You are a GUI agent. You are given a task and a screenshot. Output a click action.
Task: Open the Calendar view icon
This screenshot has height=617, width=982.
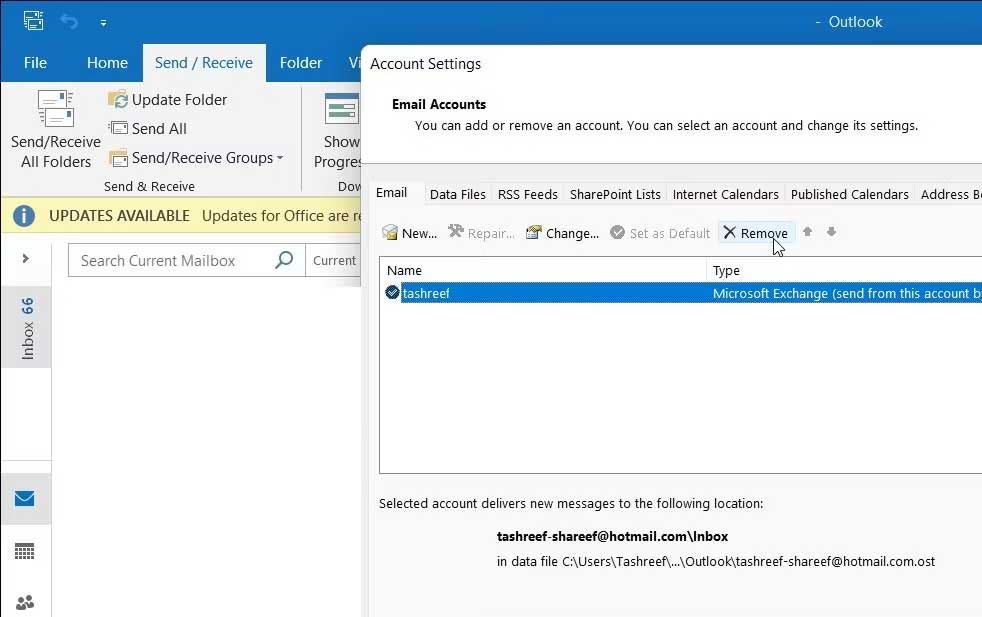(25, 551)
